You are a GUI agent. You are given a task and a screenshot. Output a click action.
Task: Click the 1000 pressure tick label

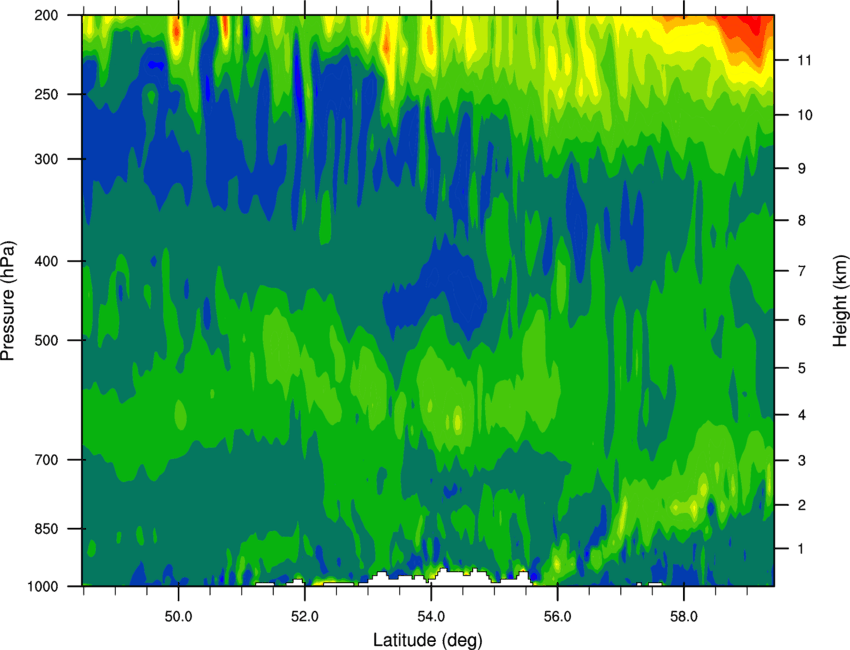point(43,587)
